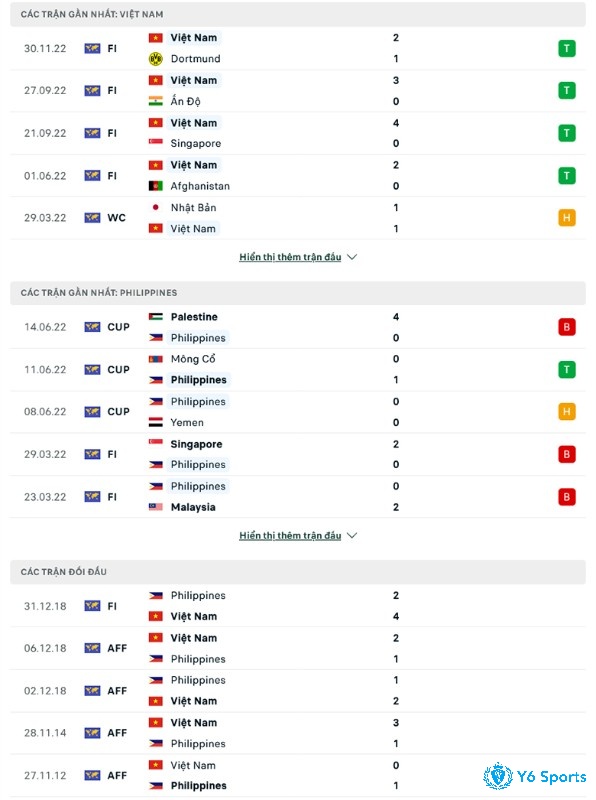Screen dimensions: 596x800
Task: Click the Afghanistan flag icon
Action: pyautogui.click(x=156, y=186)
